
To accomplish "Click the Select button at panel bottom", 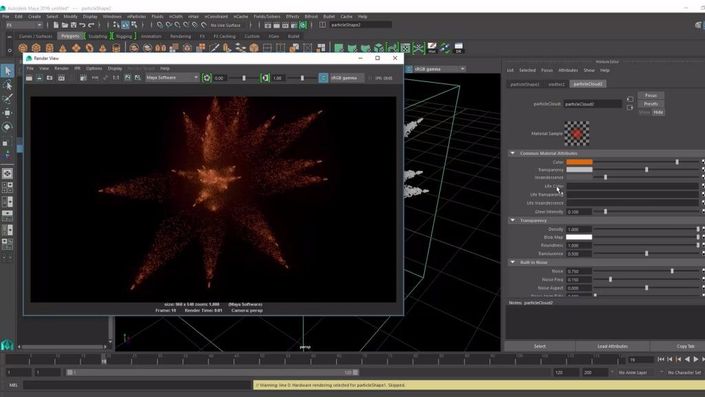I will [x=540, y=346].
